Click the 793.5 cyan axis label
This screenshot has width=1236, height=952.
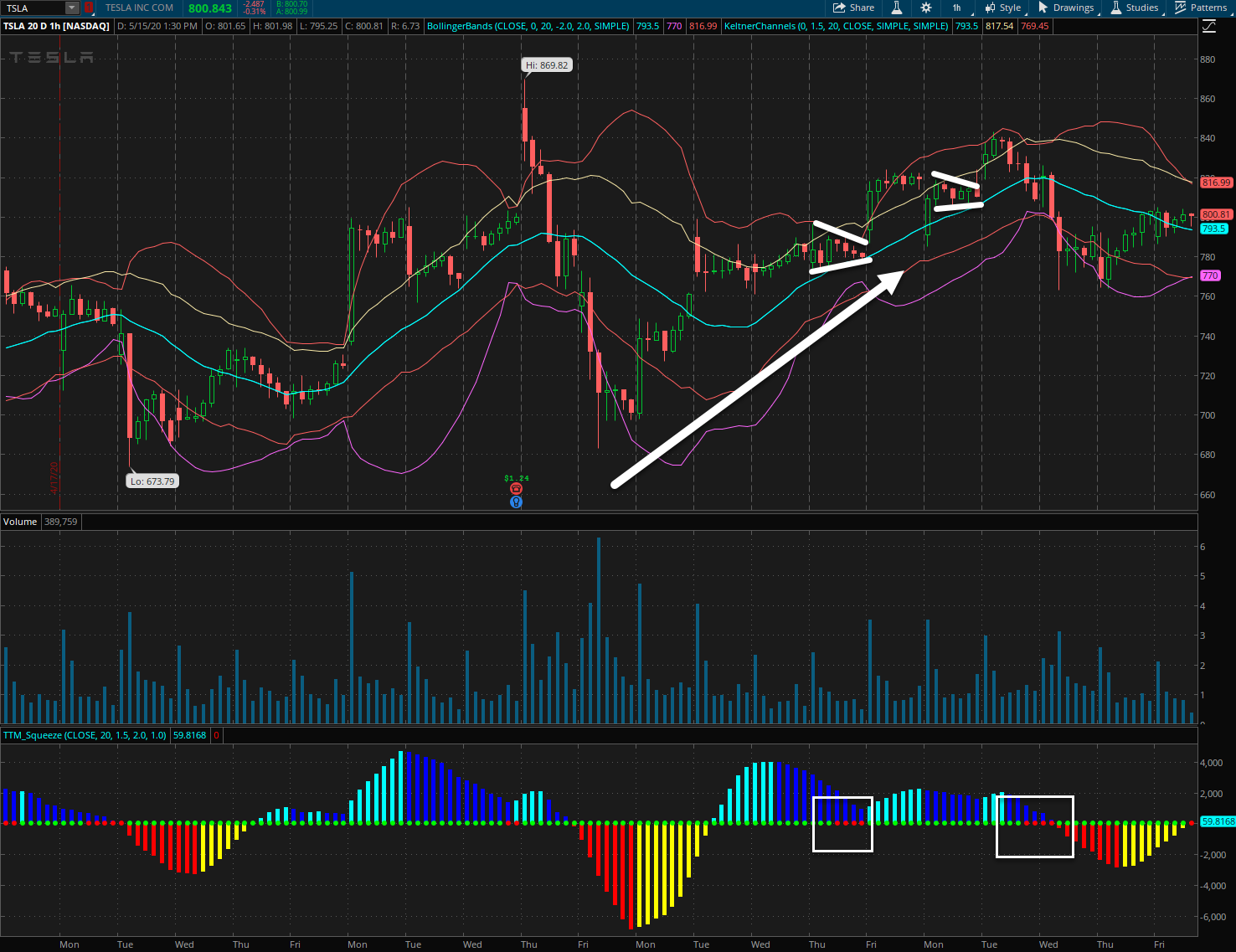click(1214, 229)
